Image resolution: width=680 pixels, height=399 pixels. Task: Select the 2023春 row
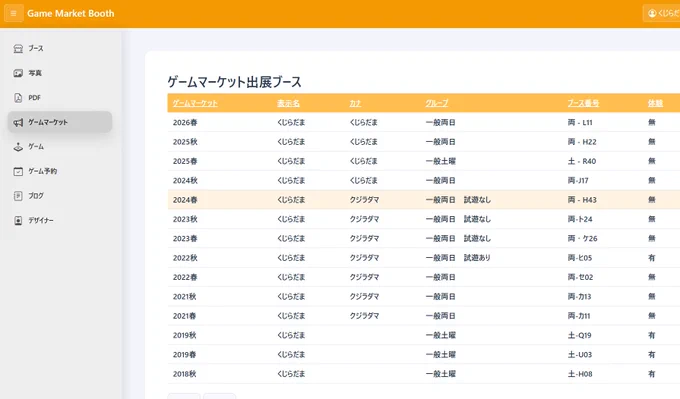[x=424, y=239]
